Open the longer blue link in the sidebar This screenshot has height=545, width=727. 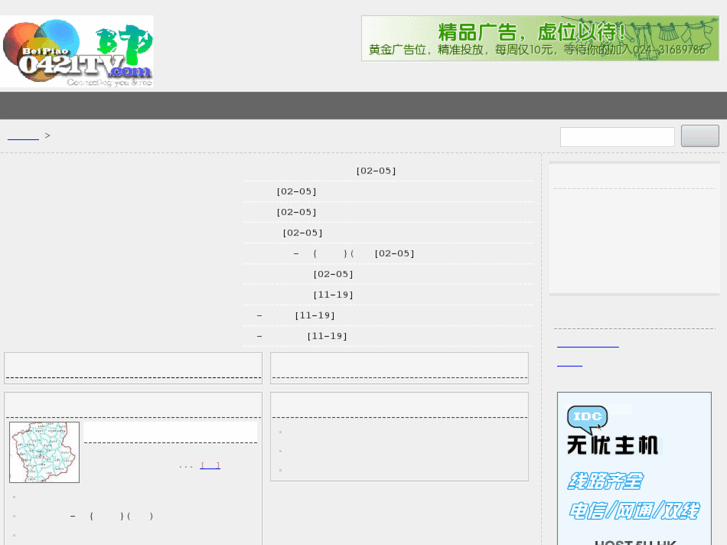pos(588,343)
